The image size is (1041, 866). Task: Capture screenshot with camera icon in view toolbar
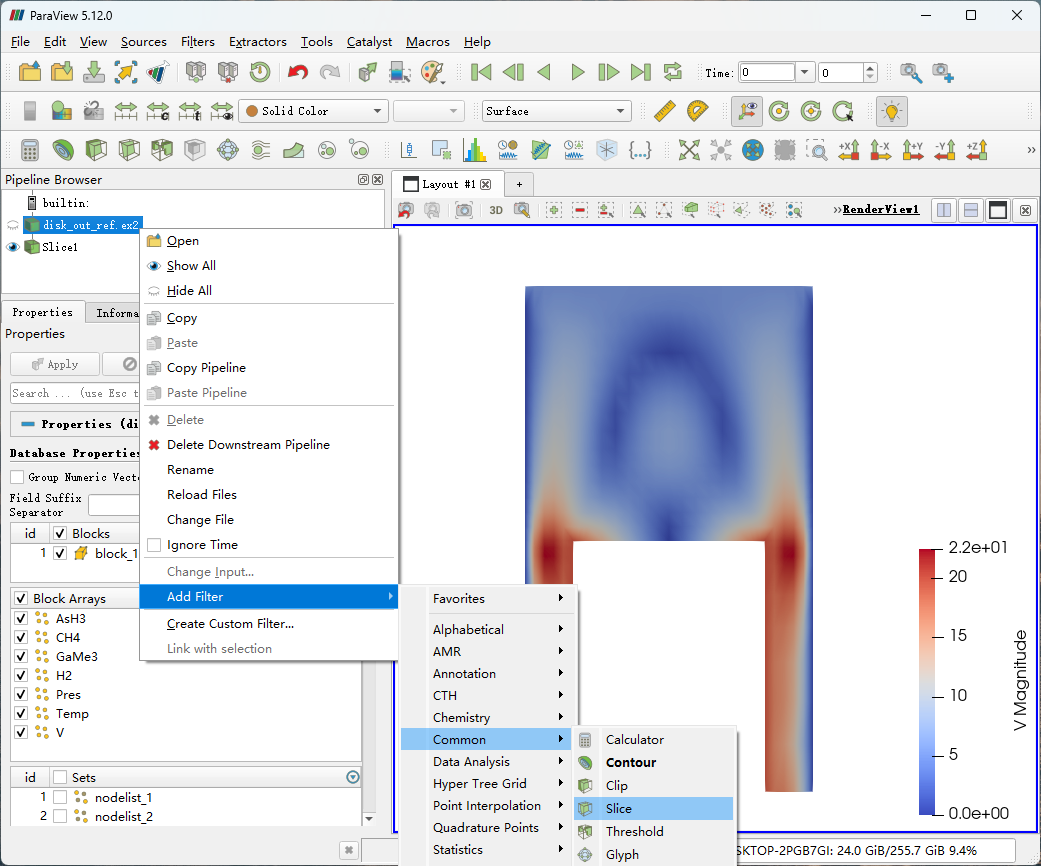[464, 210]
